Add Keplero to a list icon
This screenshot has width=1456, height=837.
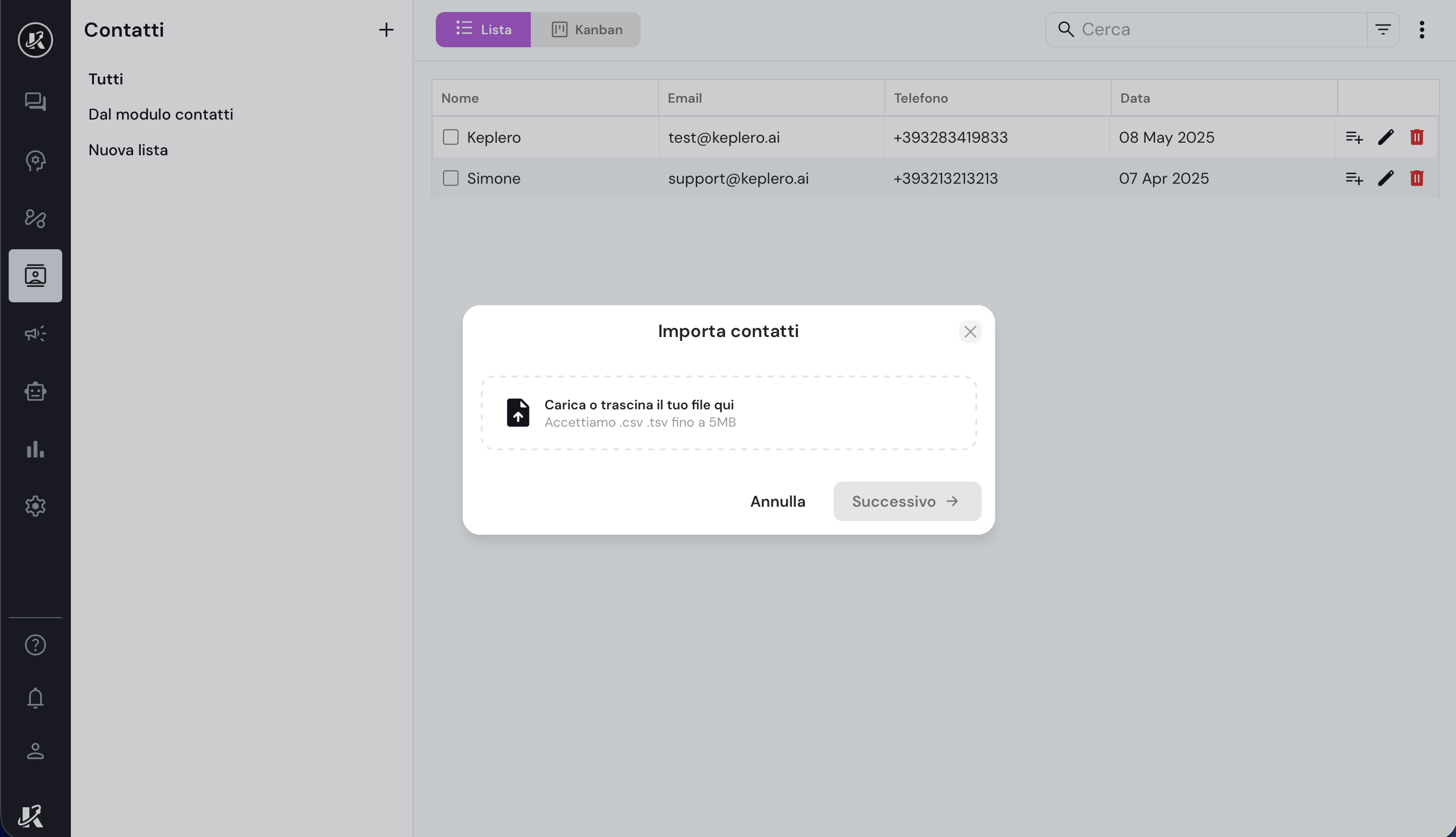[x=1354, y=137]
